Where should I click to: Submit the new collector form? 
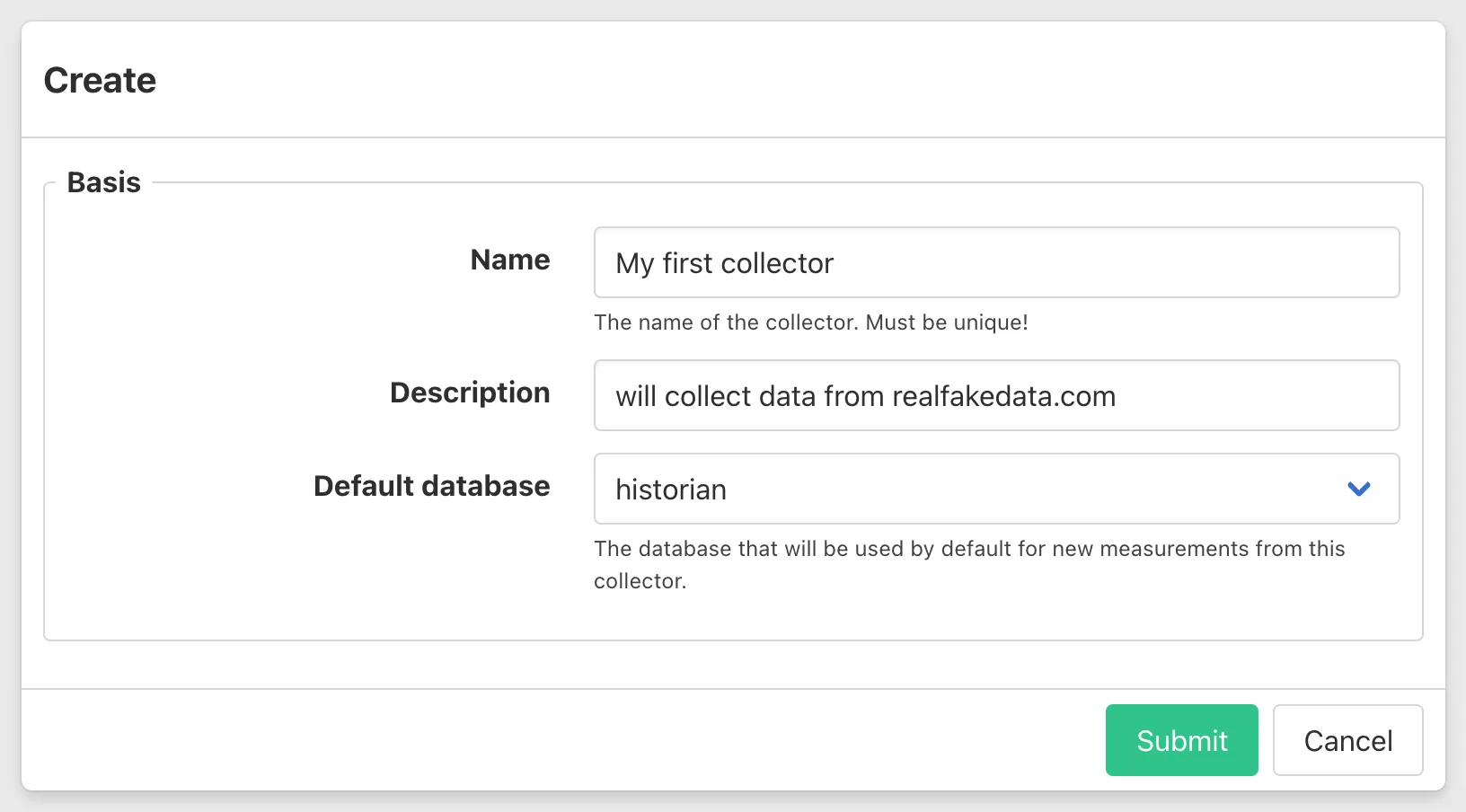[1181, 740]
